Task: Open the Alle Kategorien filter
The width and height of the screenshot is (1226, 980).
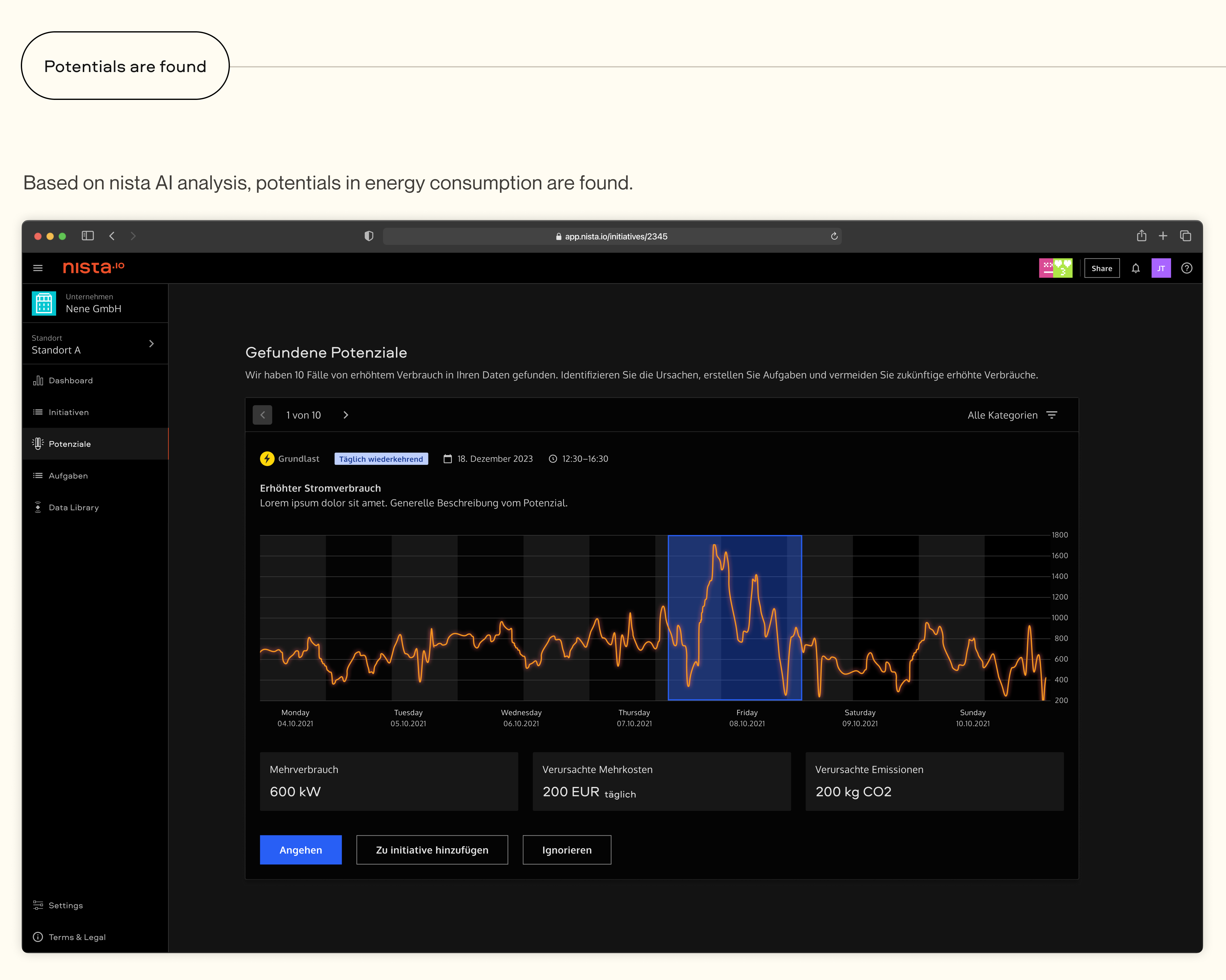Action: (x=1012, y=415)
